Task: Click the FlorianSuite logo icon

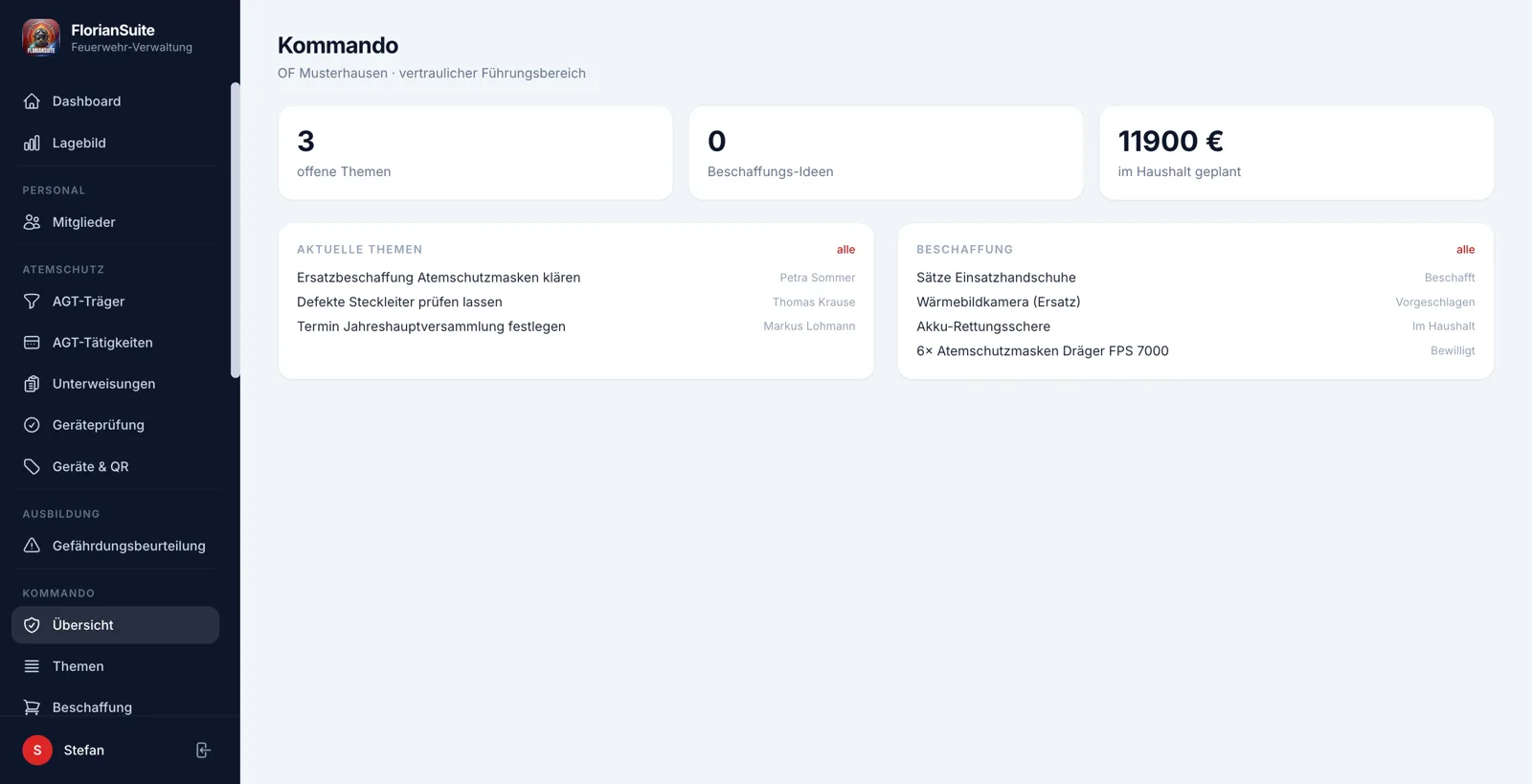Action: [41, 38]
